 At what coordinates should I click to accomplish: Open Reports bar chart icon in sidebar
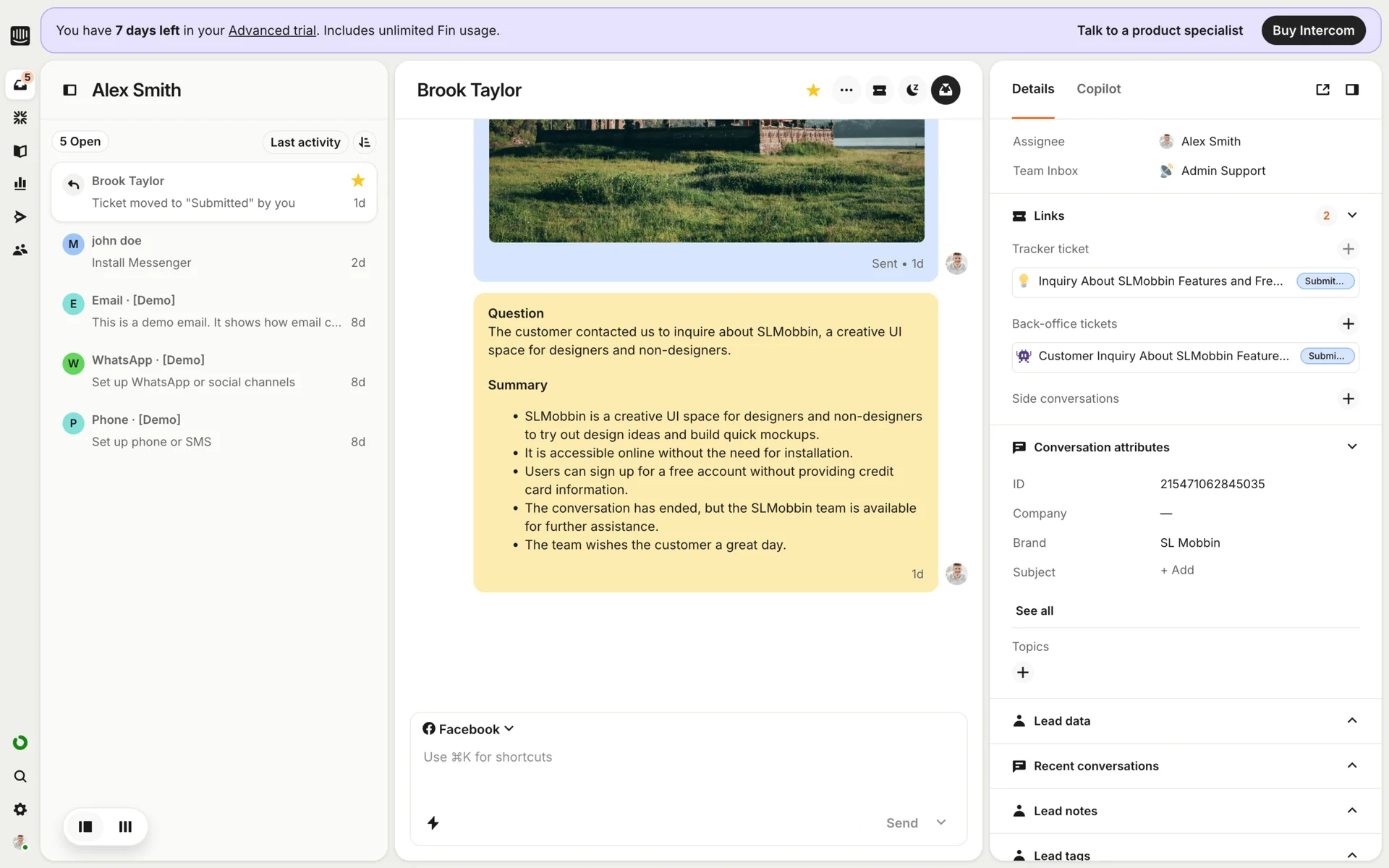click(x=20, y=184)
